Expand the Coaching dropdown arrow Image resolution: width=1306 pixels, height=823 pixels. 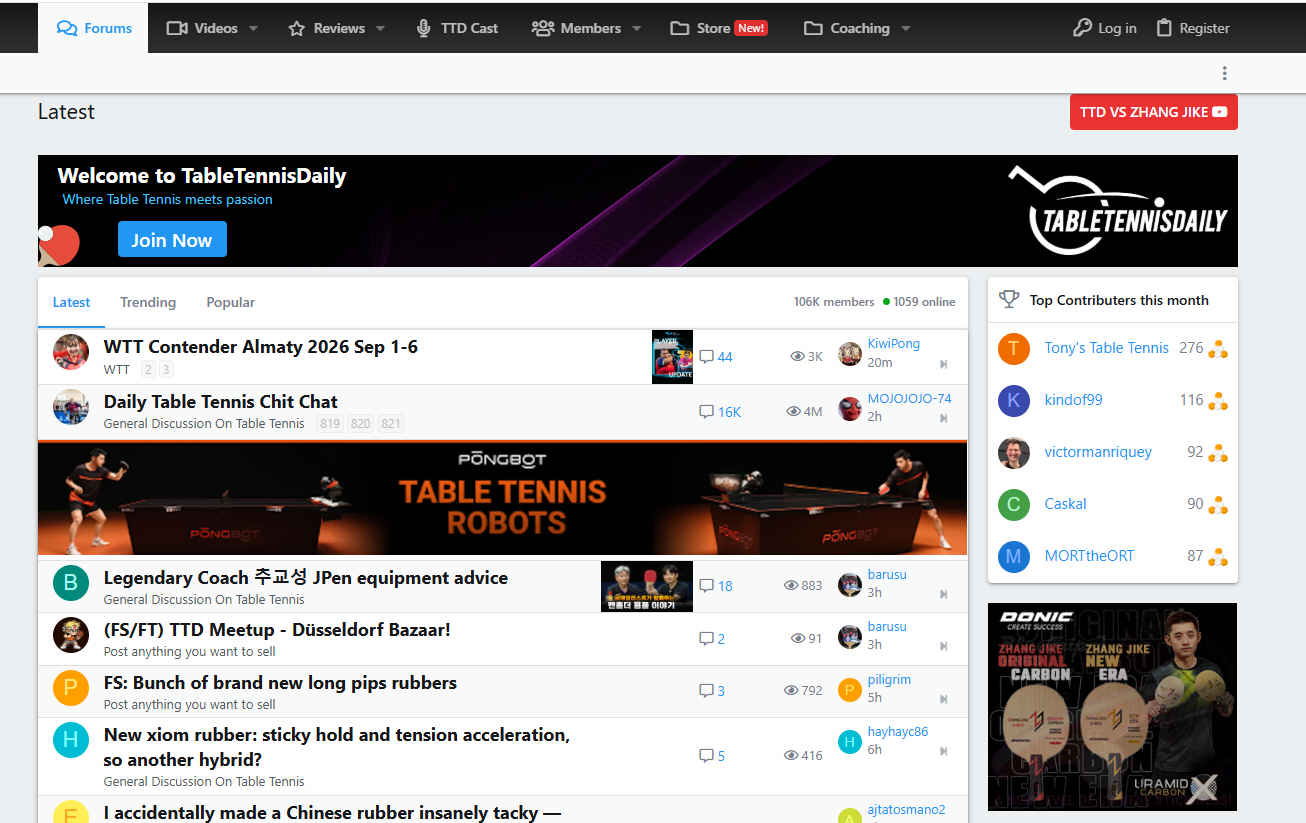(x=905, y=28)
